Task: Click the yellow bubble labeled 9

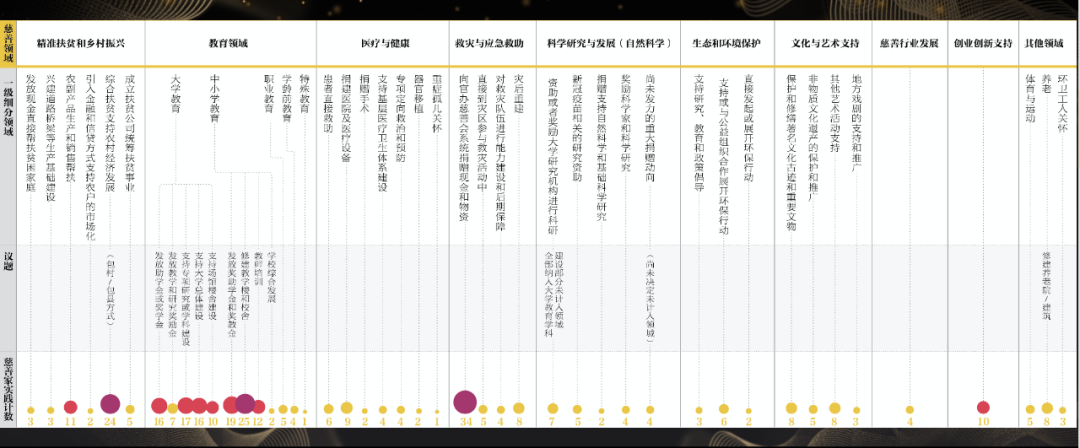Action: [x=346, y=407]
